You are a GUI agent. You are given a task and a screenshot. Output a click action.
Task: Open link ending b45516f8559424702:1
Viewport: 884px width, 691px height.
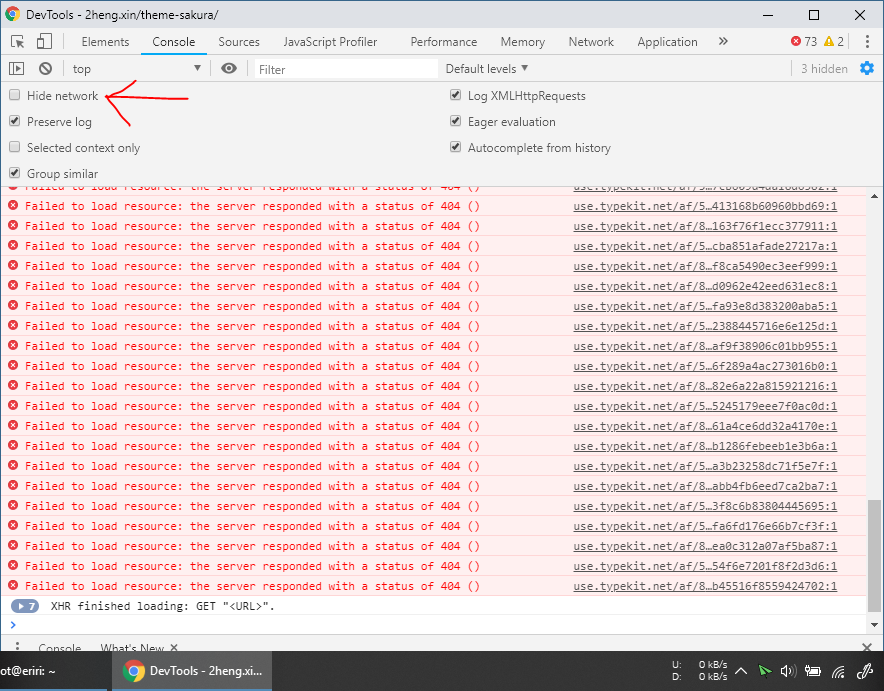705,586
